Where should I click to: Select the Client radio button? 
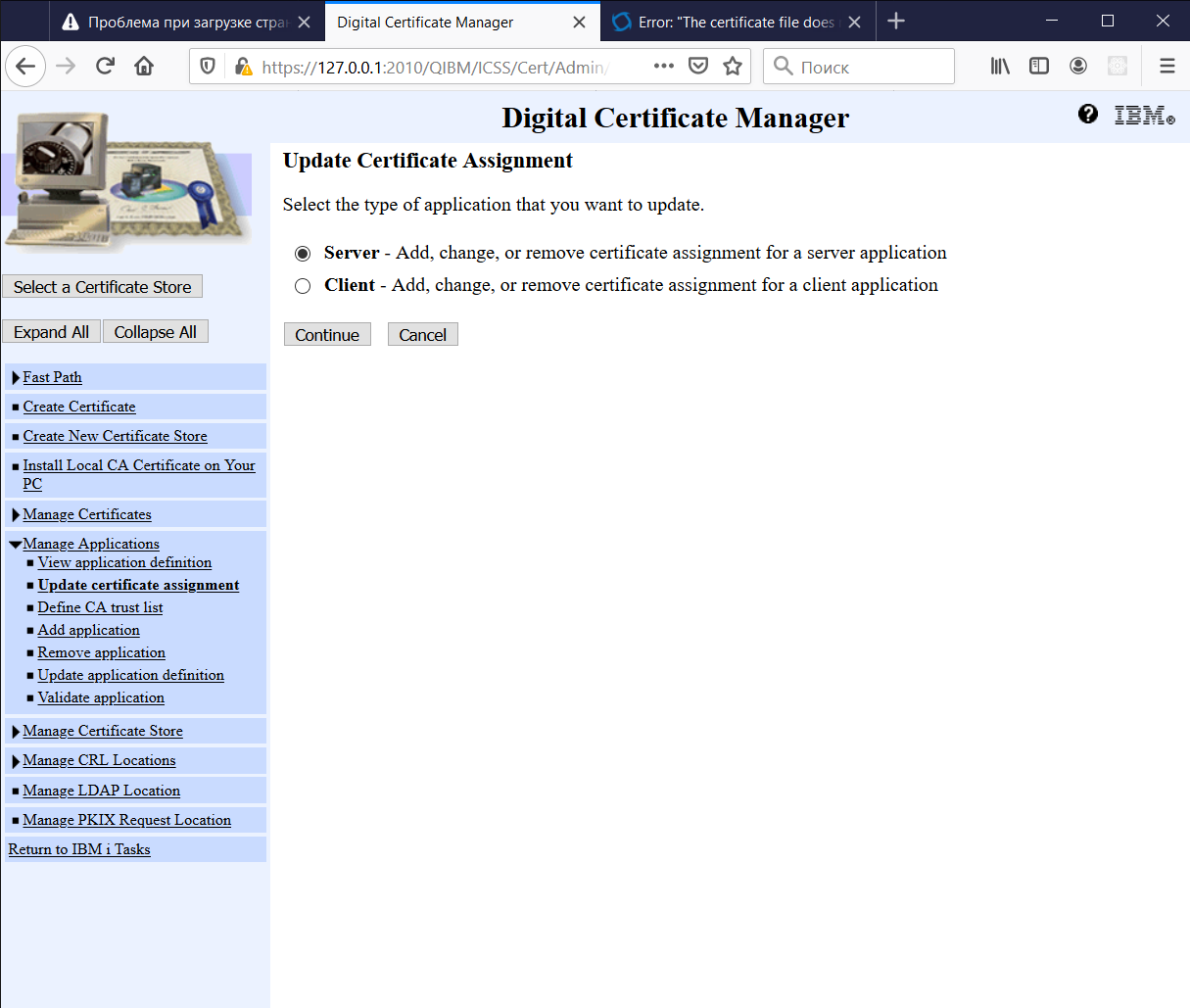[303, 286]
